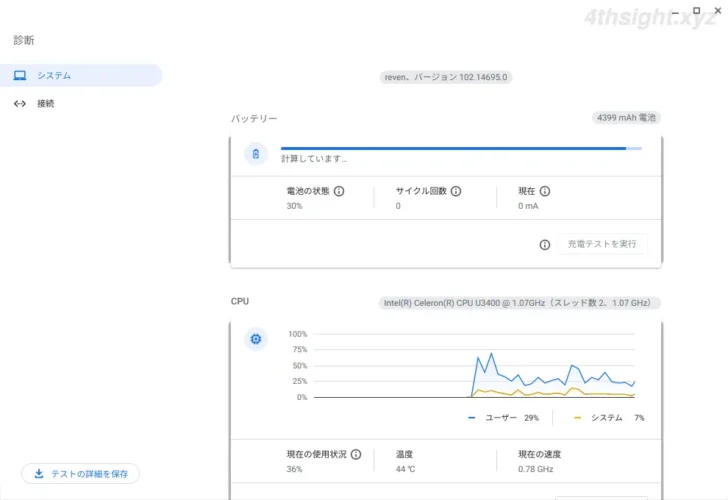Run the charge test 充電テストを実行
The image size is (728, 500).
point(602,244)
